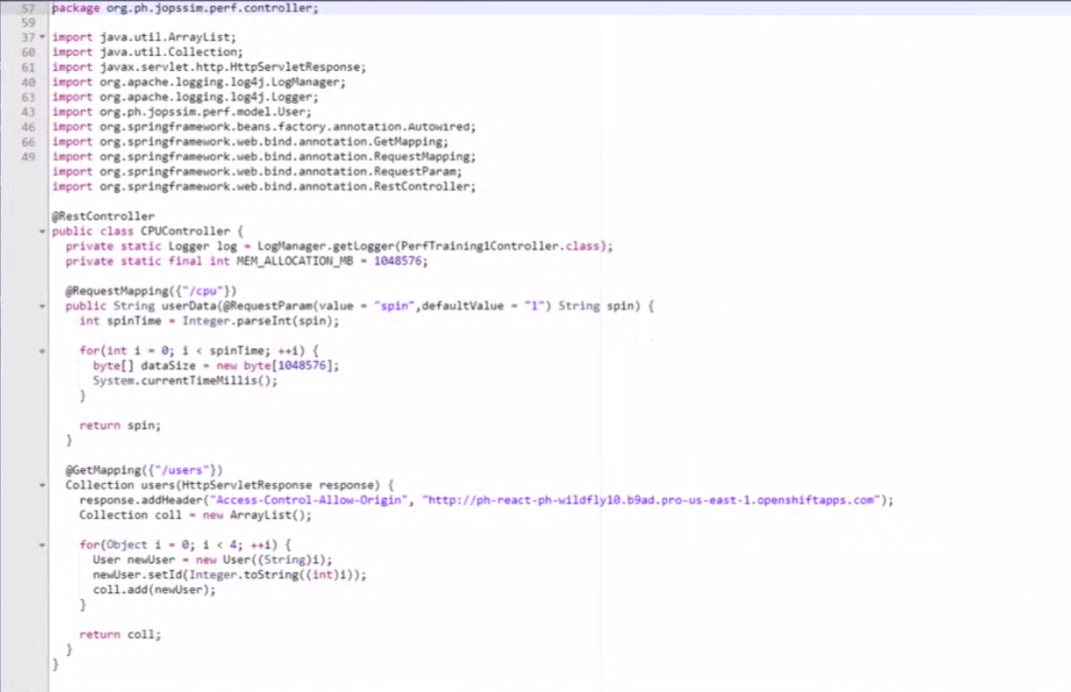Click gutter line number 63

point(28,97)
